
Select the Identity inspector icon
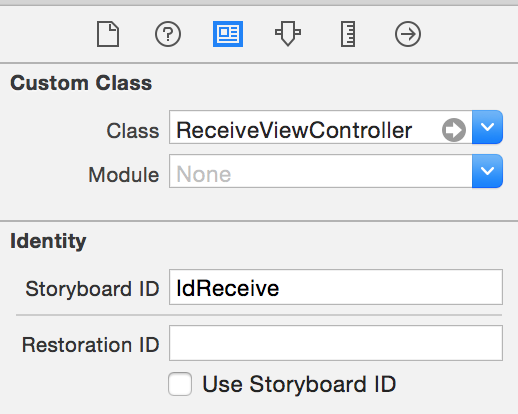(x=228, y=34)
